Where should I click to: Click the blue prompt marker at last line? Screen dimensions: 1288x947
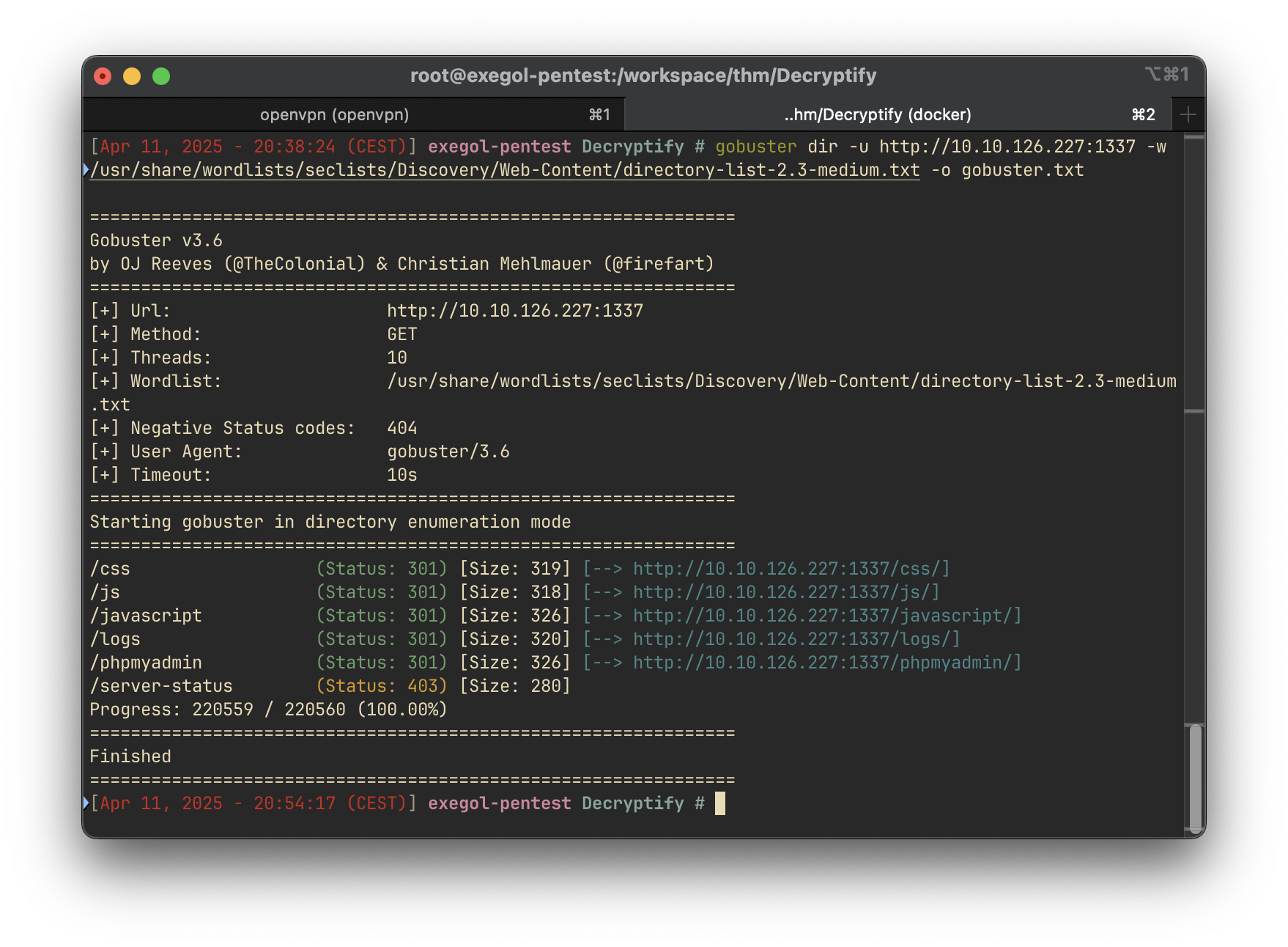click(86, 803)
